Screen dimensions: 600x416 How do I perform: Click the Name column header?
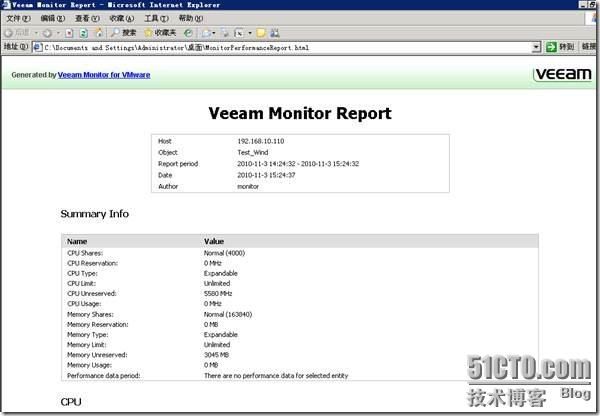coord(77,241)
